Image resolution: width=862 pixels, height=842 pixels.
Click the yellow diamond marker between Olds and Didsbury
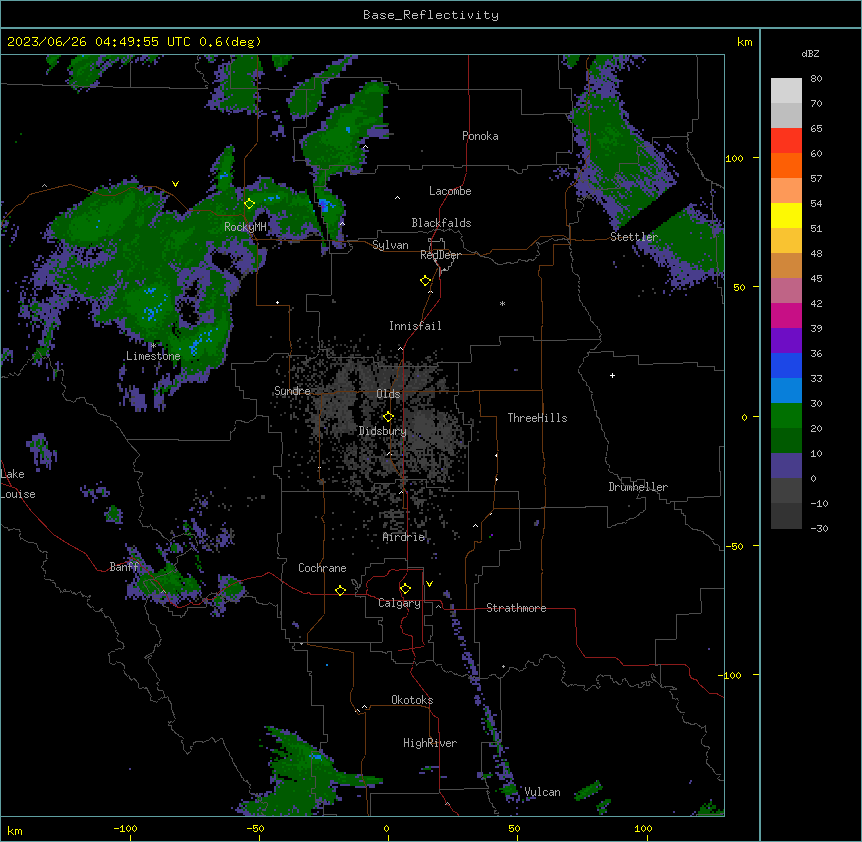click(388, 417)
